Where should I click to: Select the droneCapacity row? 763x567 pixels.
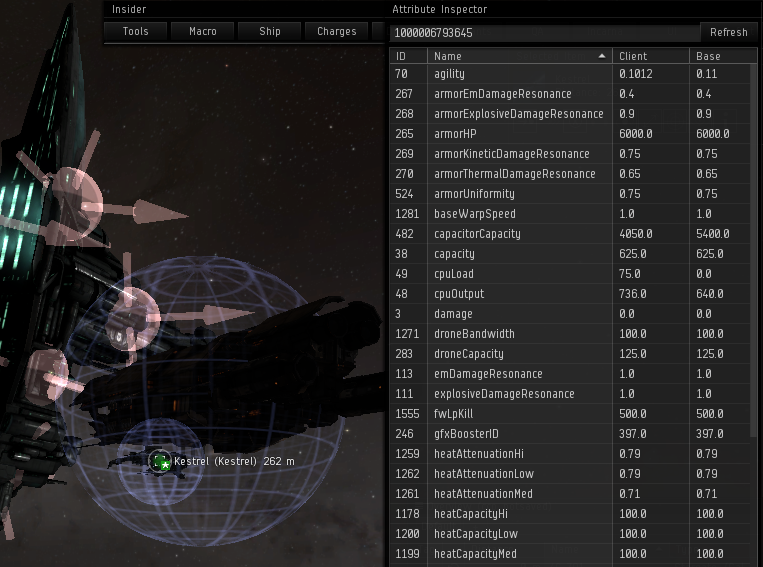570,353
